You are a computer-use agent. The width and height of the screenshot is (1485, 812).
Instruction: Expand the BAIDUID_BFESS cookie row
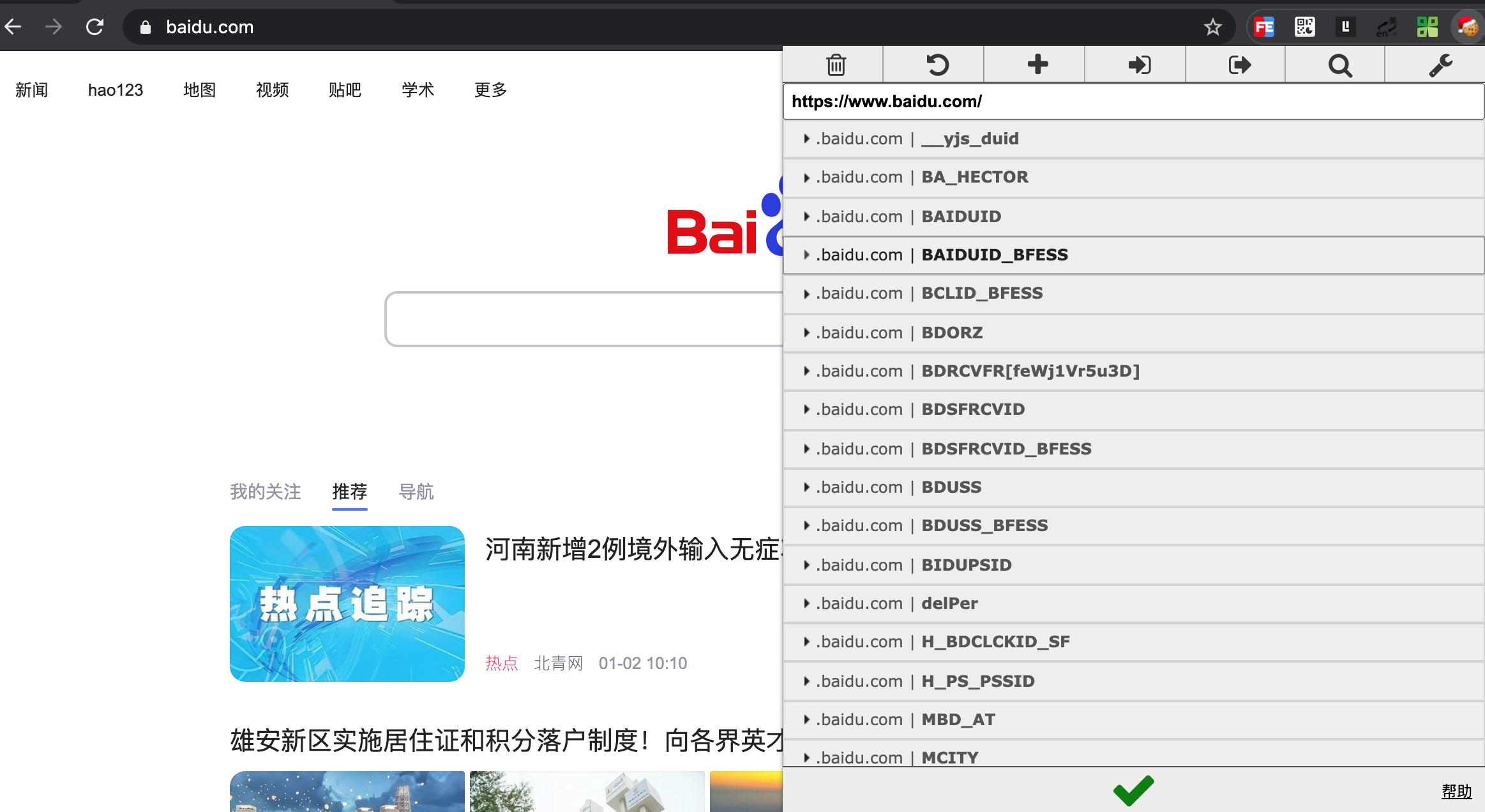coord(1133,255)
